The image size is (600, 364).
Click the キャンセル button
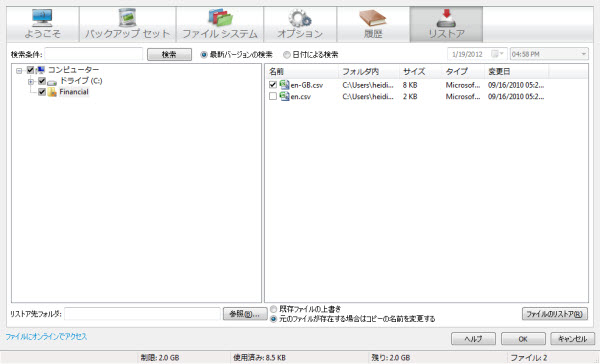click(x=572, y=339)
